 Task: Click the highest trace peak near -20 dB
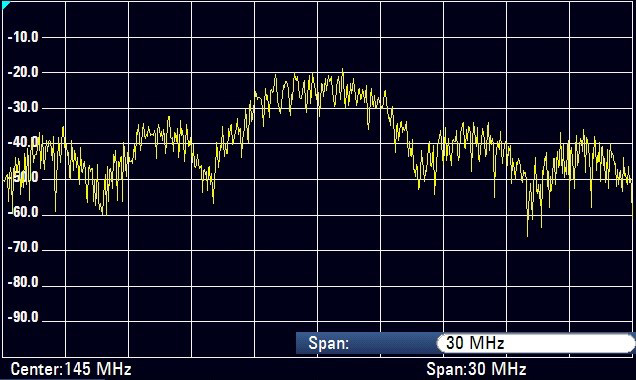coord(343,71)
